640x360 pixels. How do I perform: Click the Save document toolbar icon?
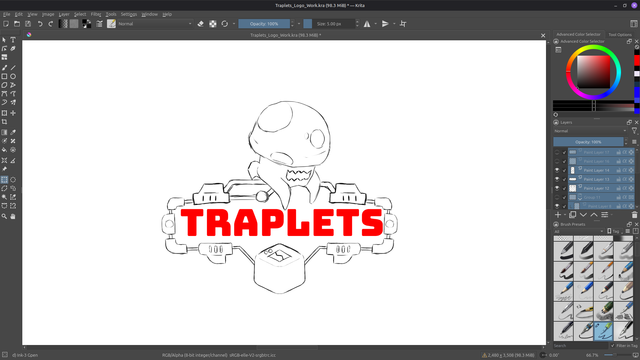click(28, 24)
